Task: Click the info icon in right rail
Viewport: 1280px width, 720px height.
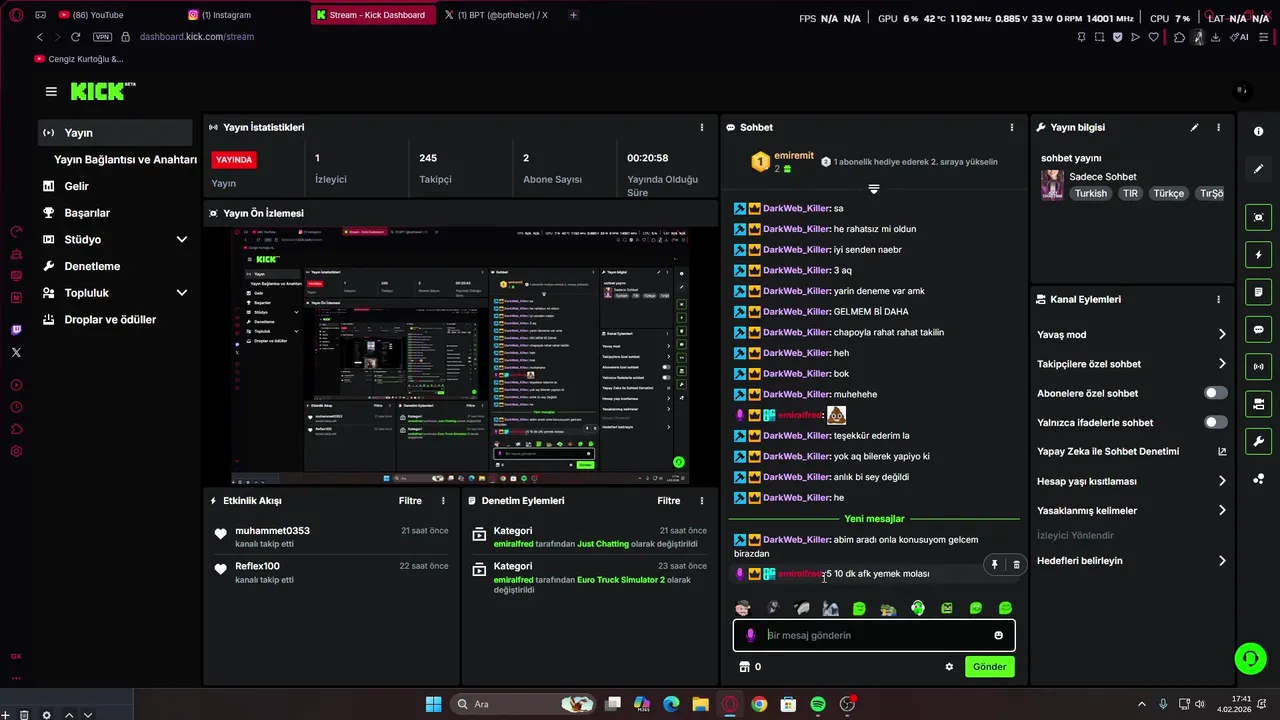Action: coord(1258,131)
